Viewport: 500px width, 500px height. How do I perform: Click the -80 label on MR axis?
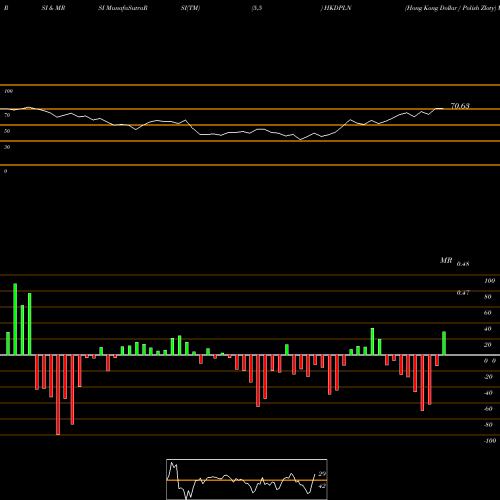488,425
